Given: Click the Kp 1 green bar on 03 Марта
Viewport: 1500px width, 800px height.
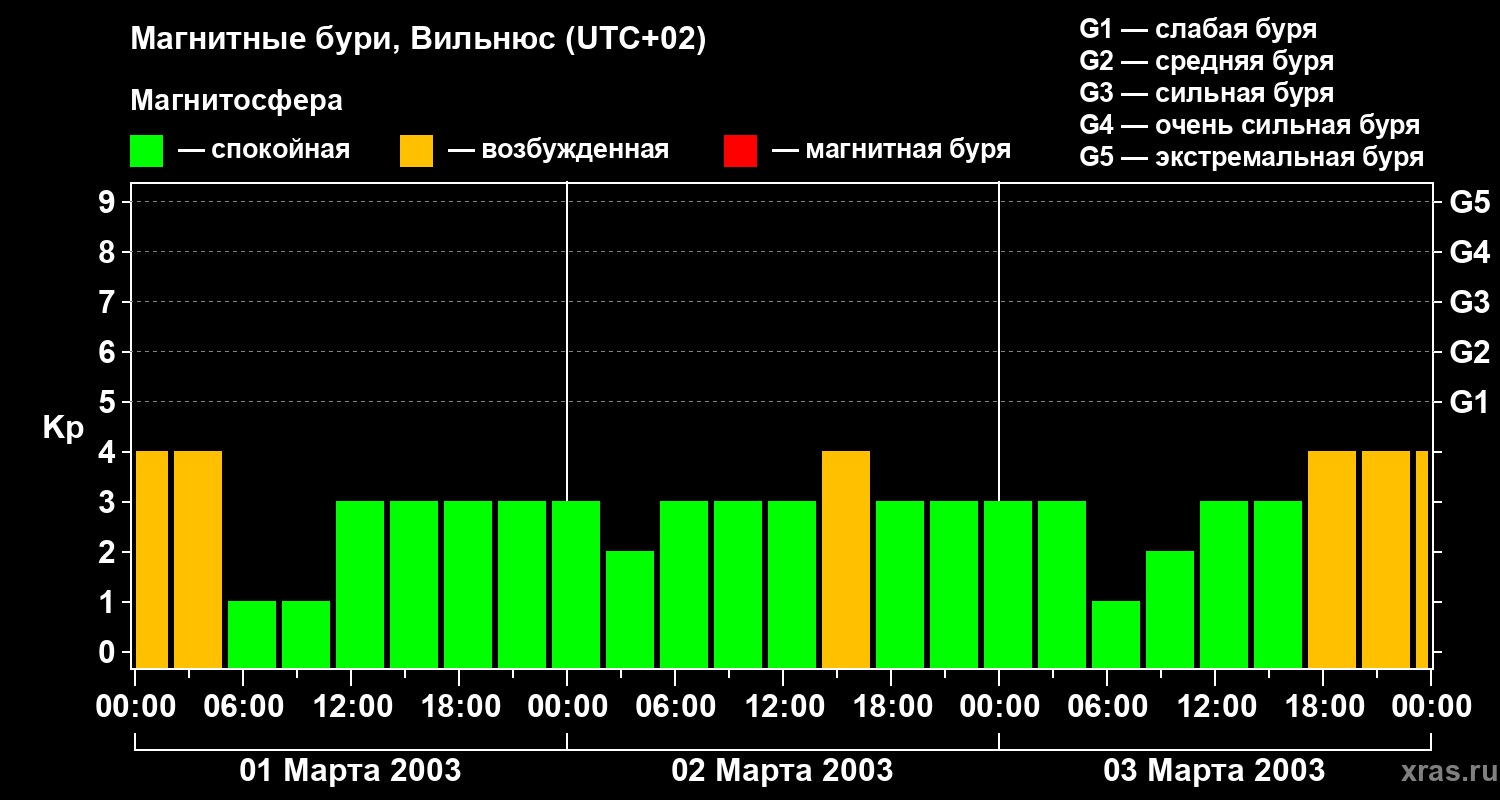Looking at the screenshot, I should coord(1116,635).
